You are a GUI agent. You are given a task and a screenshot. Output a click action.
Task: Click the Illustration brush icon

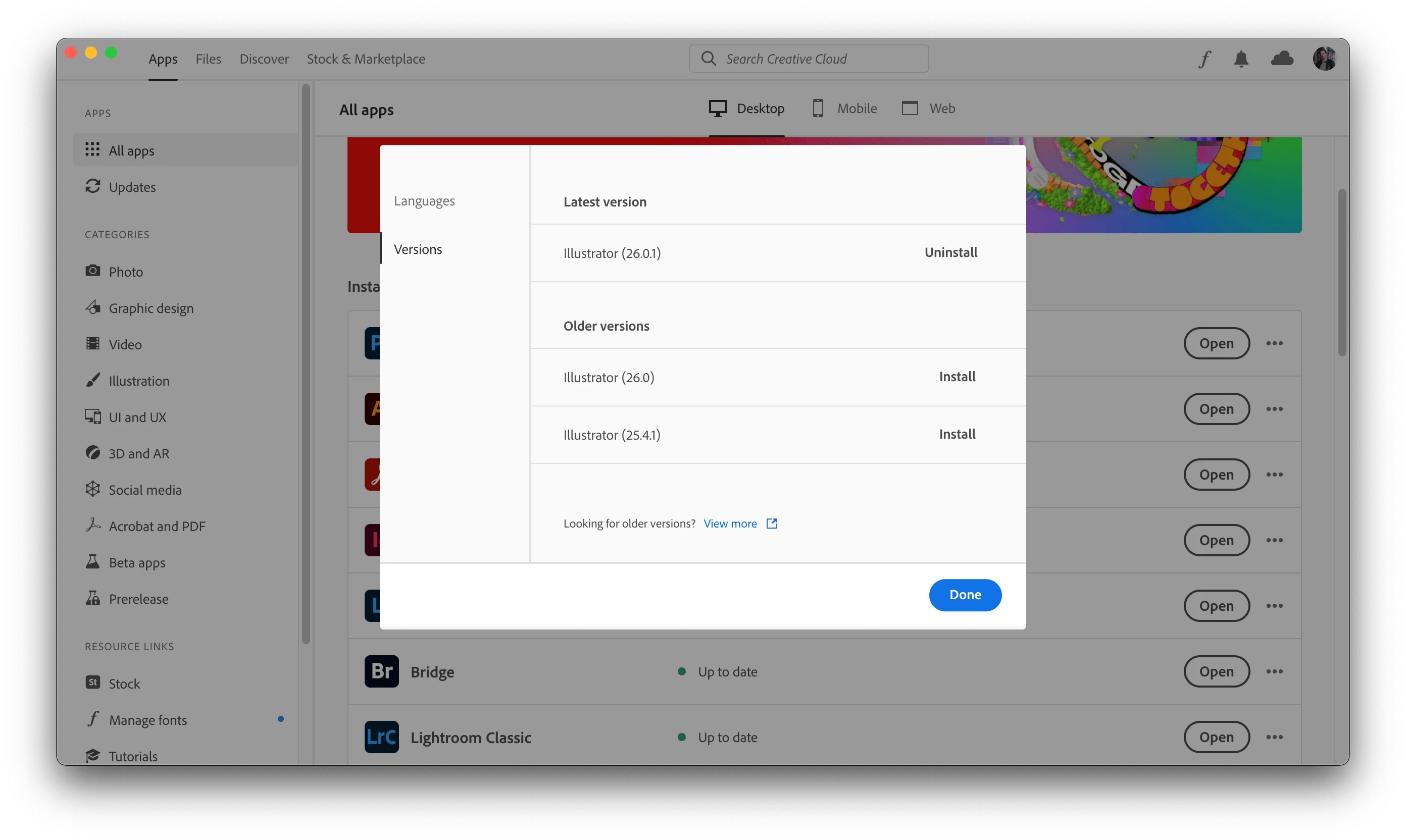point(92,380)
